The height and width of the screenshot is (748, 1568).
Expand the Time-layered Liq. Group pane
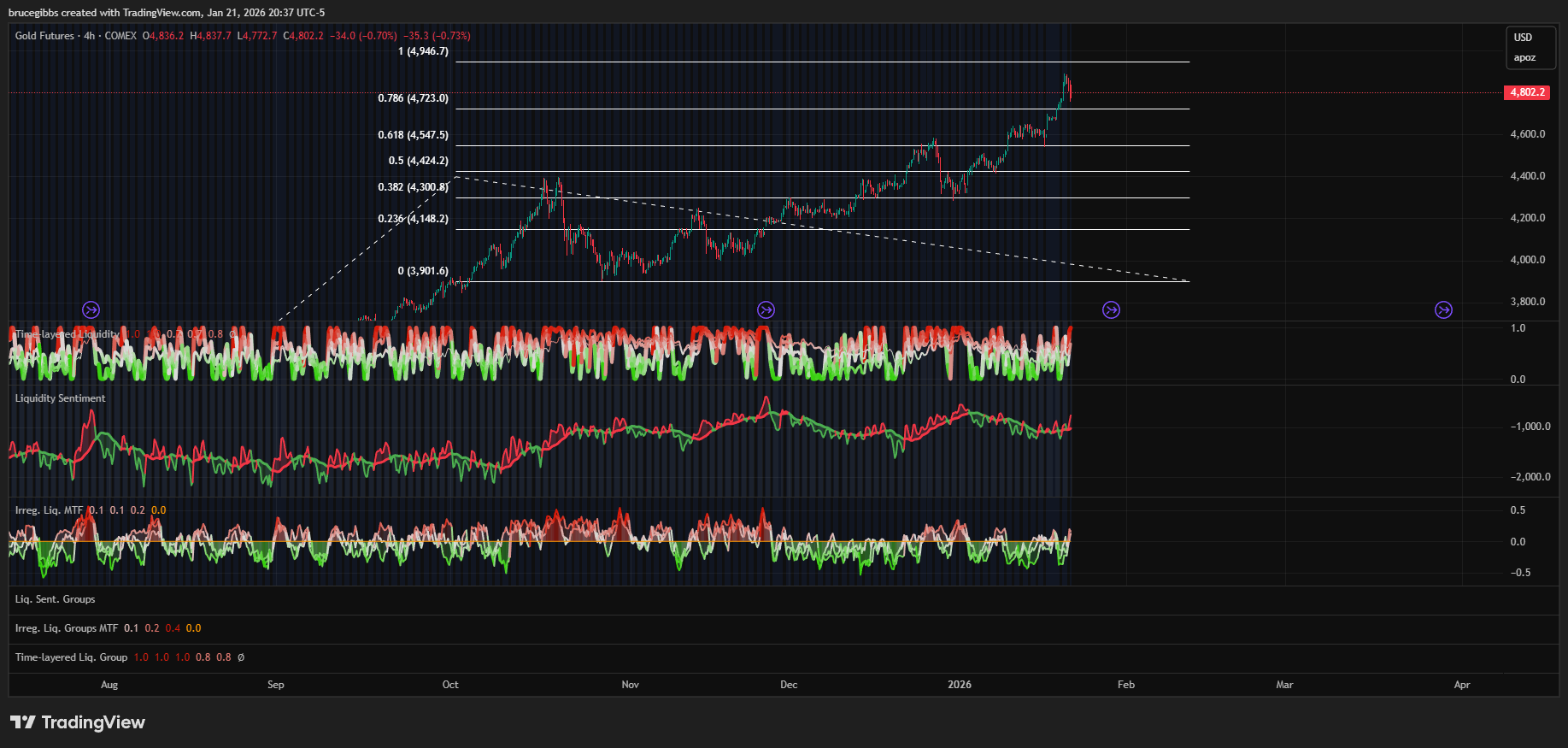coord(71,657)
